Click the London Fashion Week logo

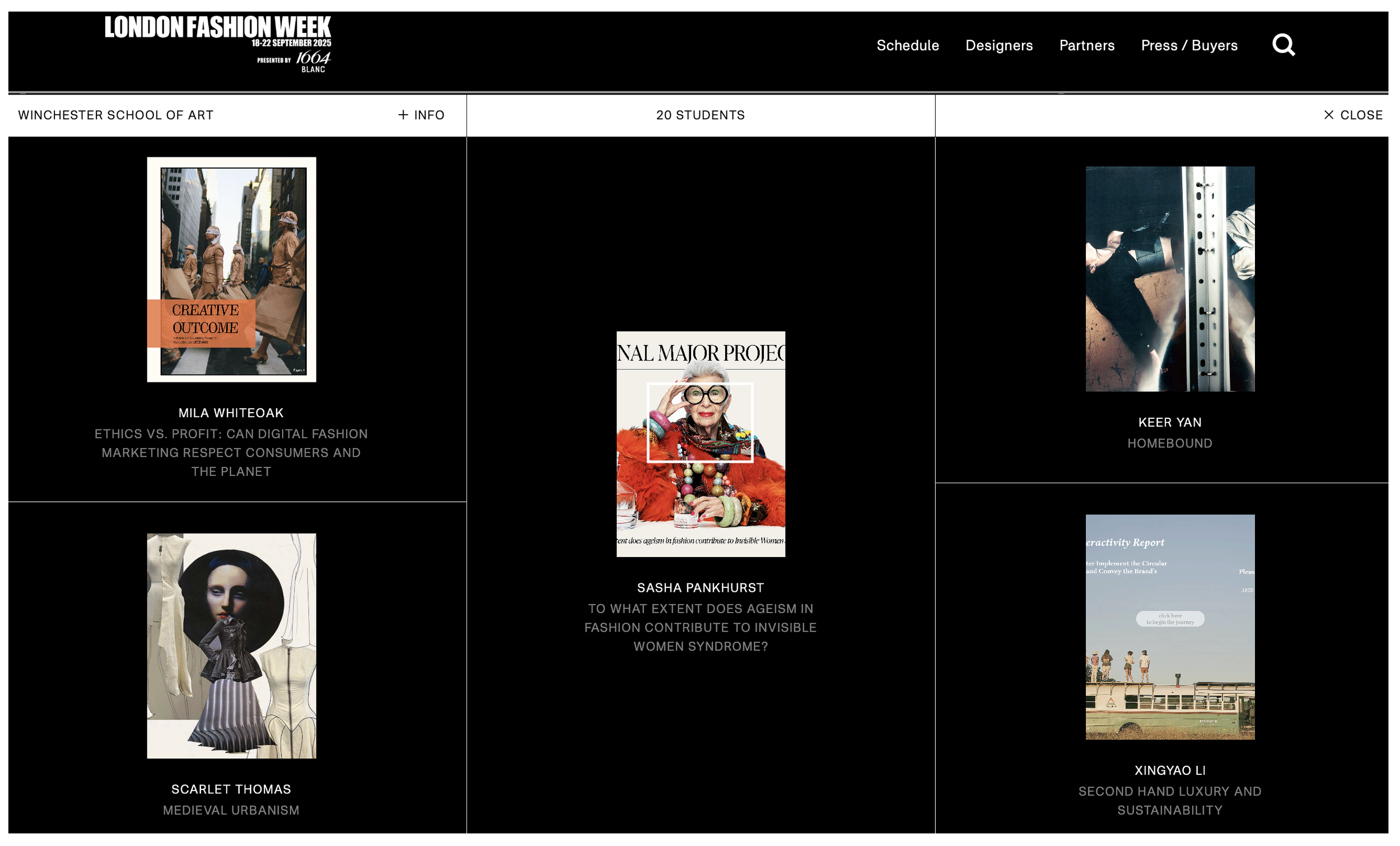pos(218,29)
